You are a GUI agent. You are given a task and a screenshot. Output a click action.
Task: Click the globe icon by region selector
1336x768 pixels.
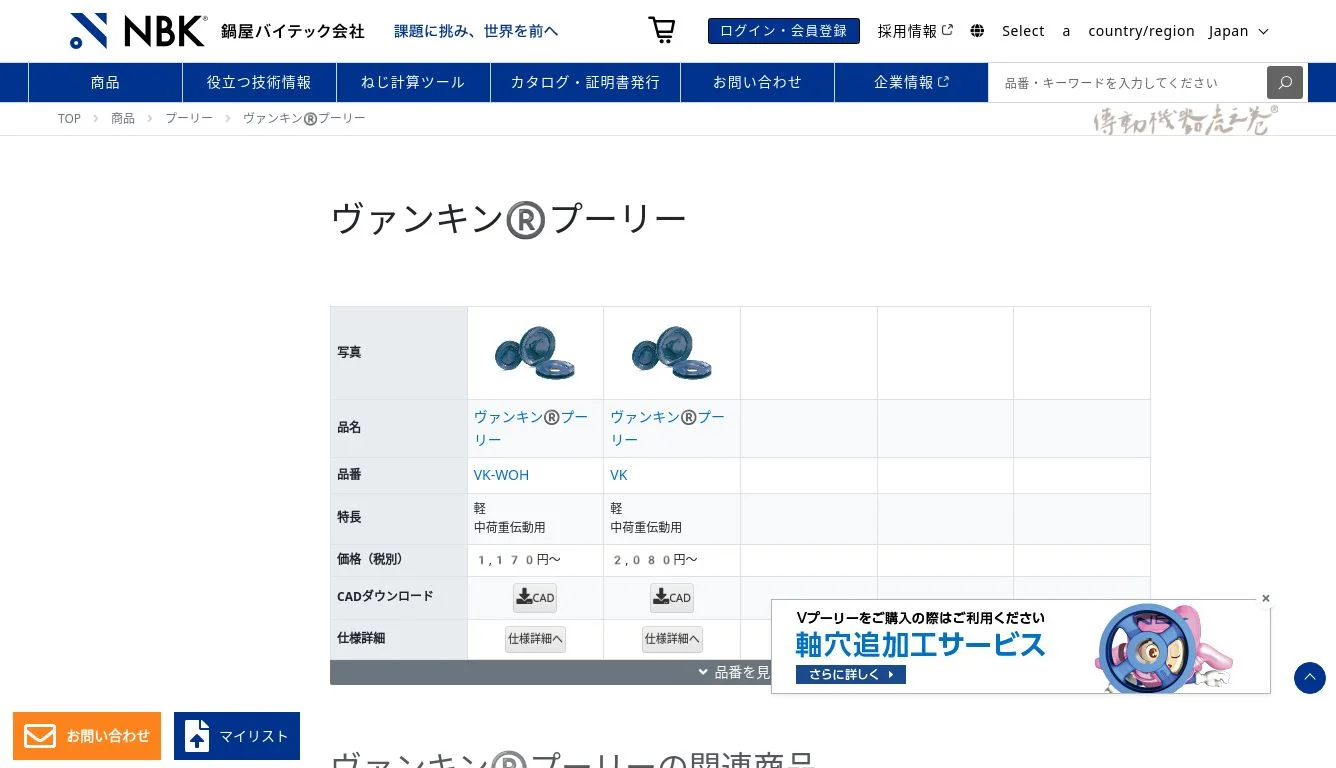[x=977, y=31]
